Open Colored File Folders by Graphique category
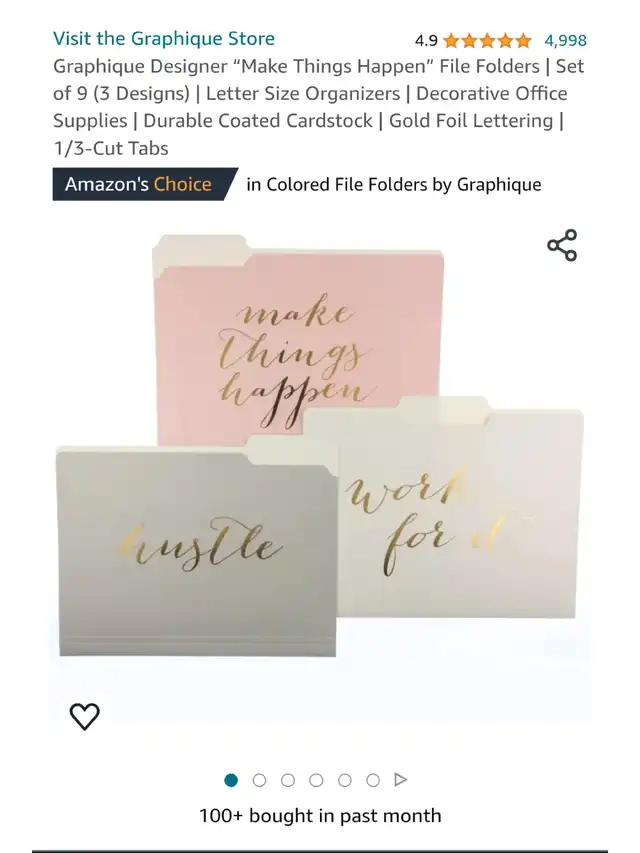The height and width of the screenshot is (853, 640). coord(394,184)
